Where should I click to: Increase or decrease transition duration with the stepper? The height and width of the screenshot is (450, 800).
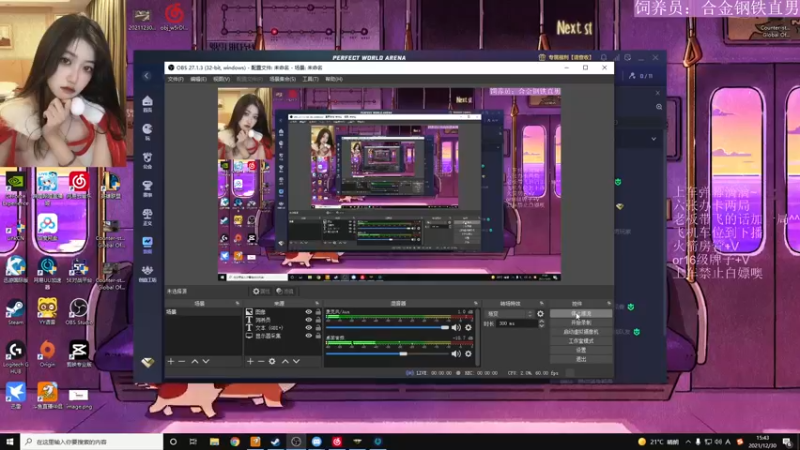pos(541,323)
